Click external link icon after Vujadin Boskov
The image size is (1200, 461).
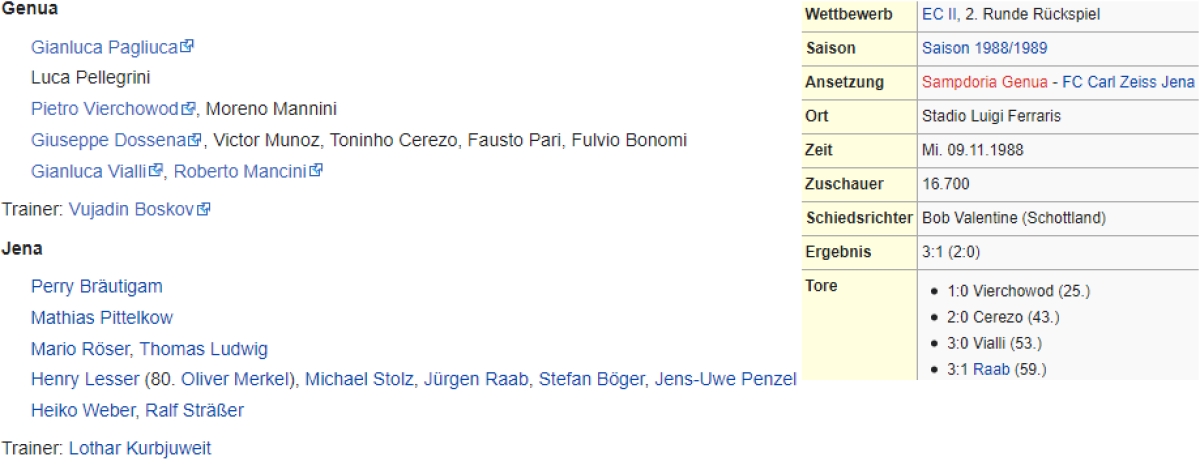[x=204, y=209]
